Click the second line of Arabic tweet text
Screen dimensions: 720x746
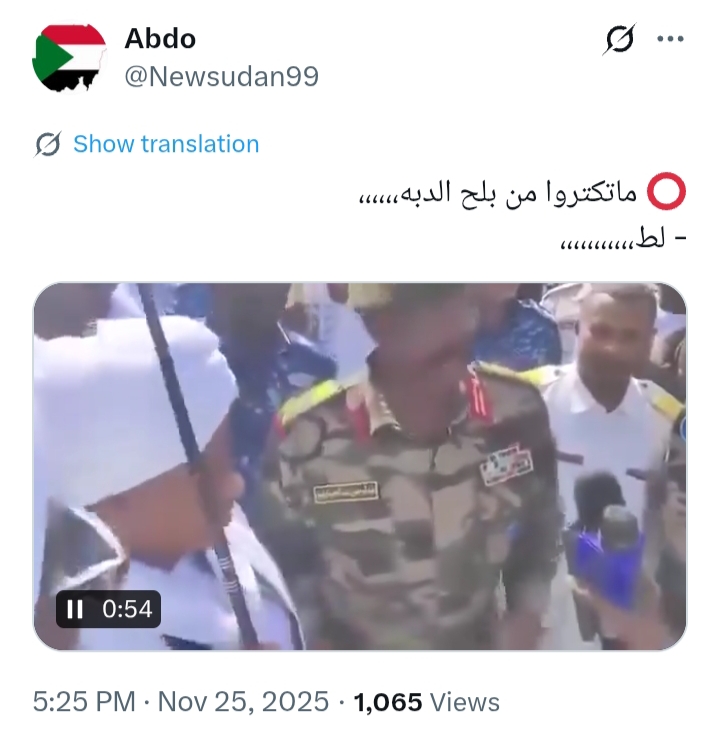[622, 239]
